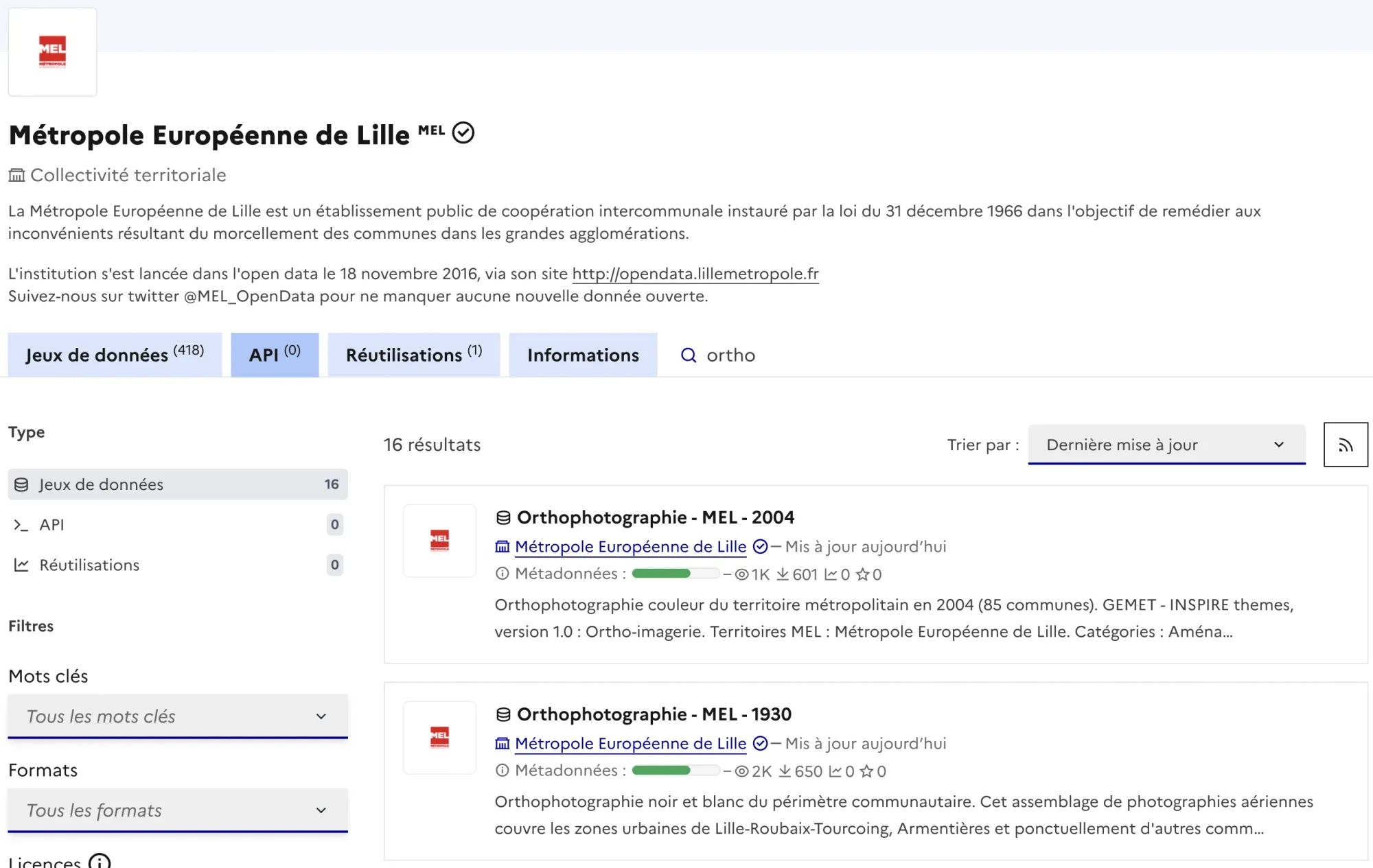Click the database icon before Orthophotographie 1930 title
This screenshot has height=868, width=1373.
503,714
